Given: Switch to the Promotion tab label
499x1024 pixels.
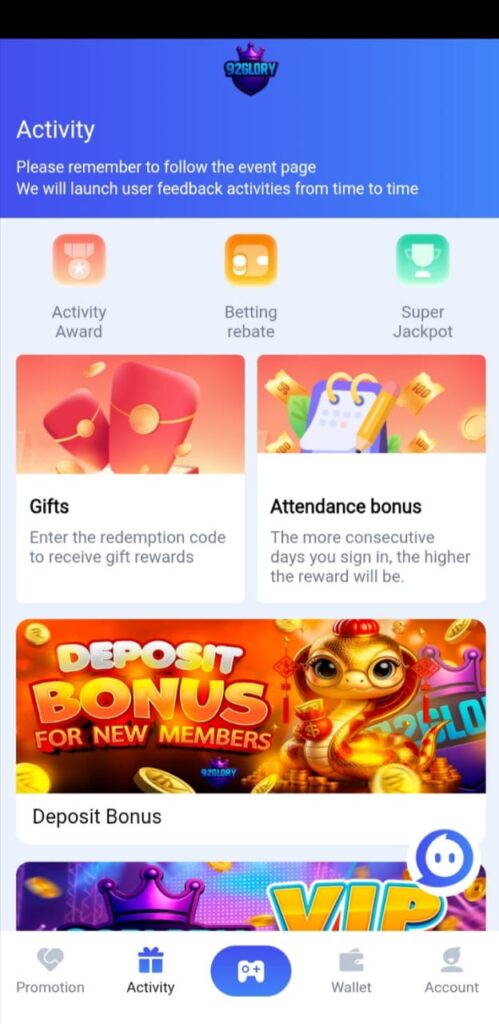Looking at the screenshot, I should tap(50, 987).
